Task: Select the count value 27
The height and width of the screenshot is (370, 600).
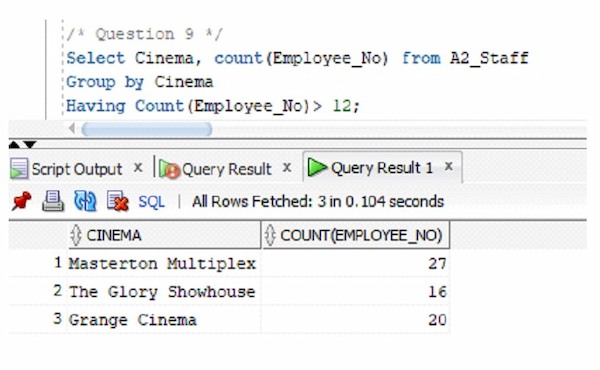Action: (355, 264)
